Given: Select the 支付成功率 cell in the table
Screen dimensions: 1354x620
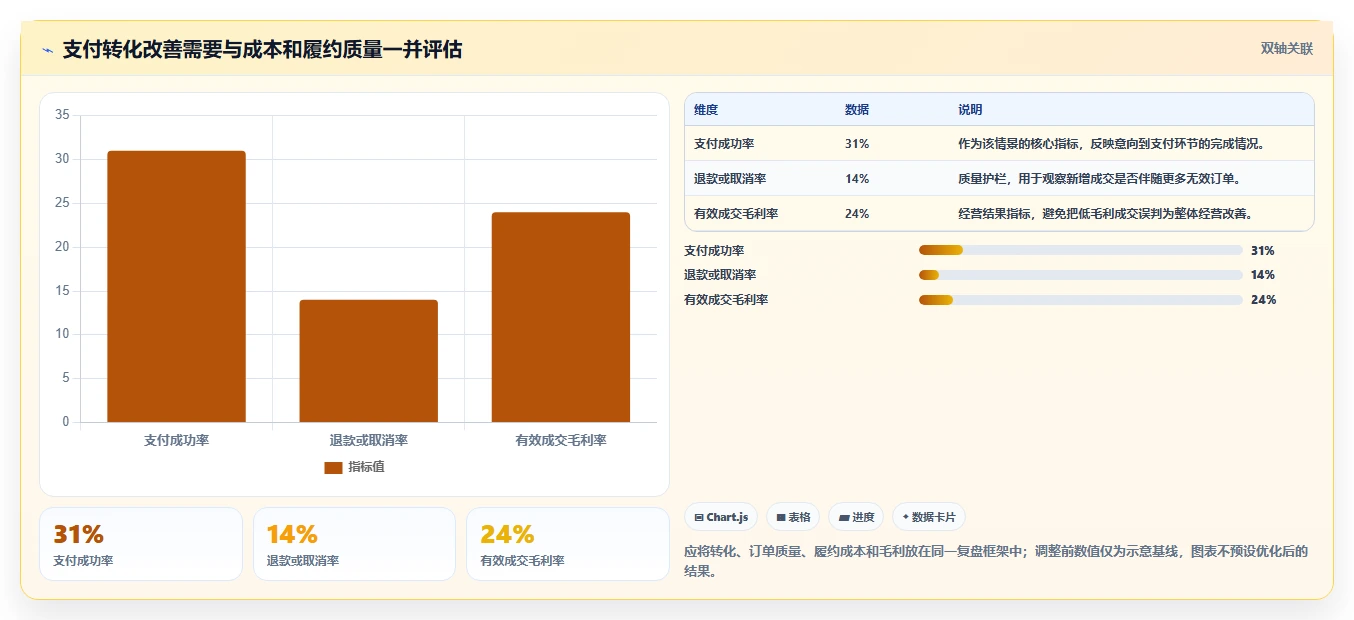Looking at the screenshot, I should click(724, 144).
